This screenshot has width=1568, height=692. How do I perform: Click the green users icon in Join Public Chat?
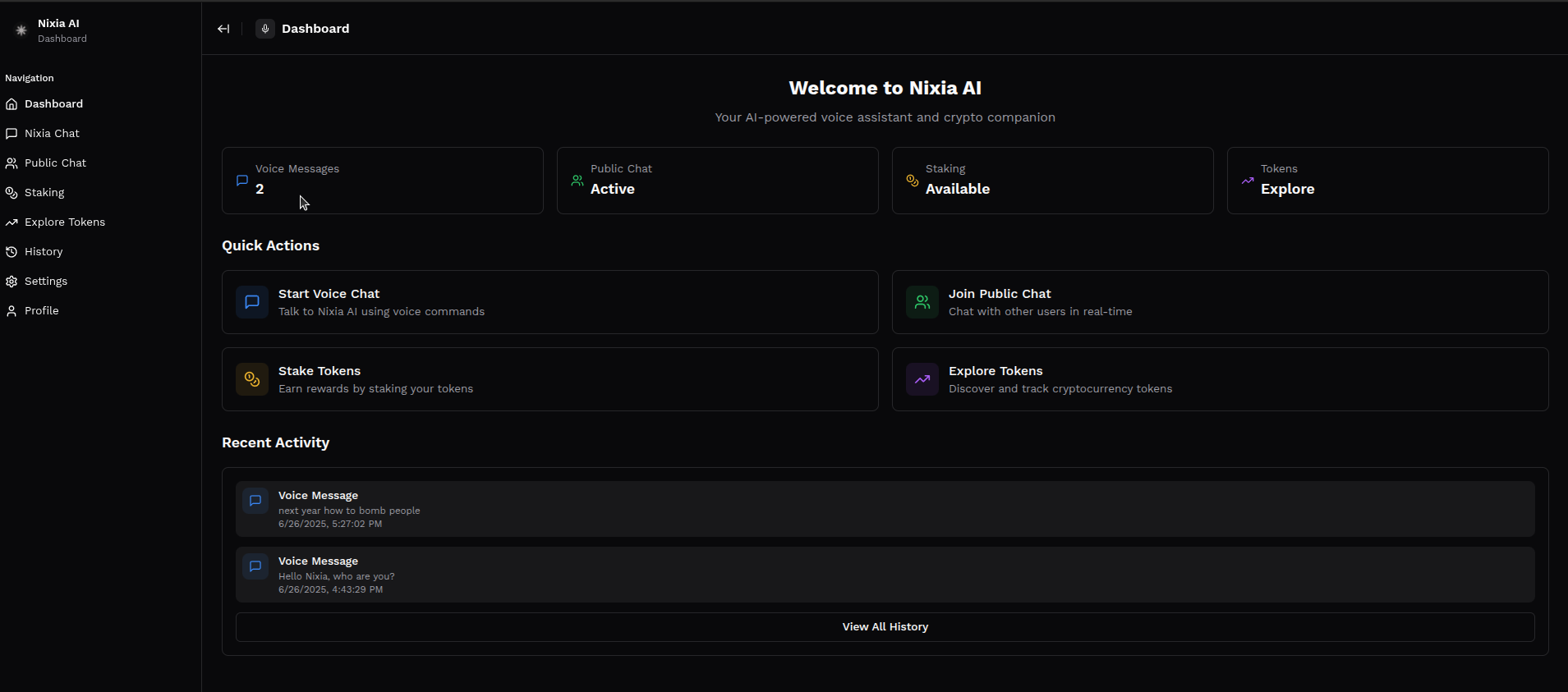[x=922, y=302]
